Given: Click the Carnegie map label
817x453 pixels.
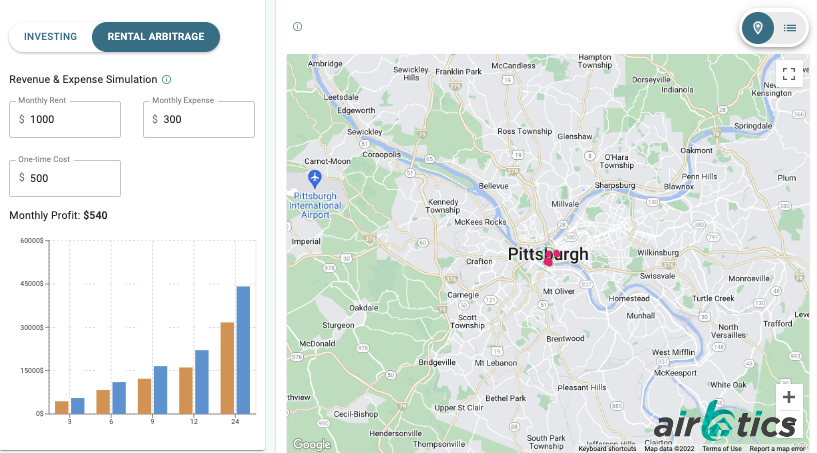Looking at the screenshot, I should point(463,295).
